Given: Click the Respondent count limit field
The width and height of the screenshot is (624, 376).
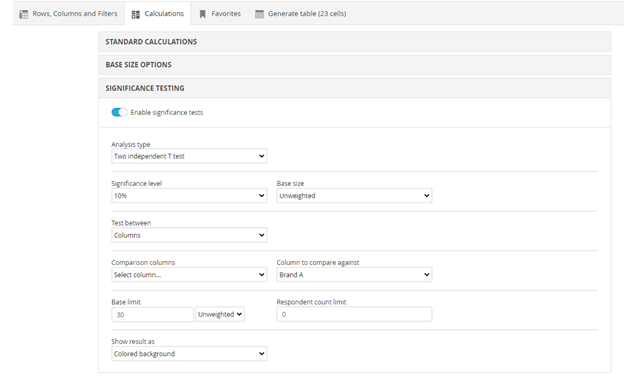Looking at the screenshot, I should (354, 314).
